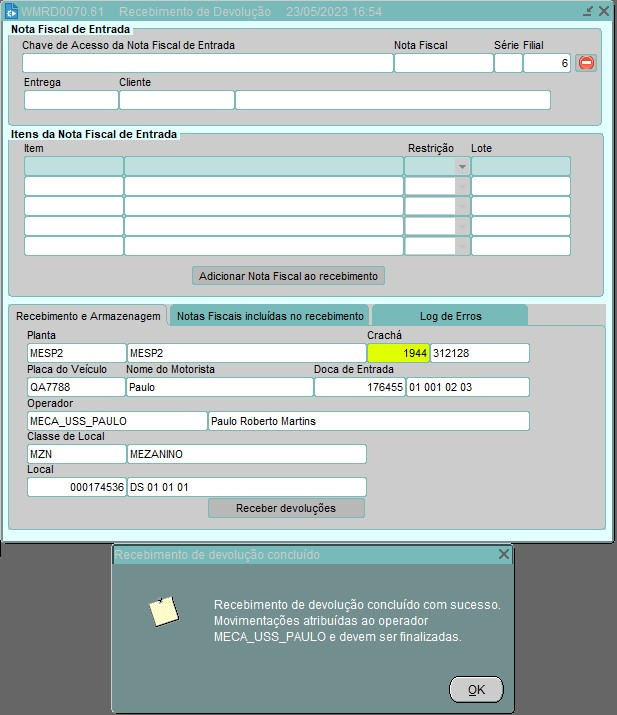This screenshot has width=617, height=715.
Task: Click the Planta code field MESP2
Action: tap(77, 353)
